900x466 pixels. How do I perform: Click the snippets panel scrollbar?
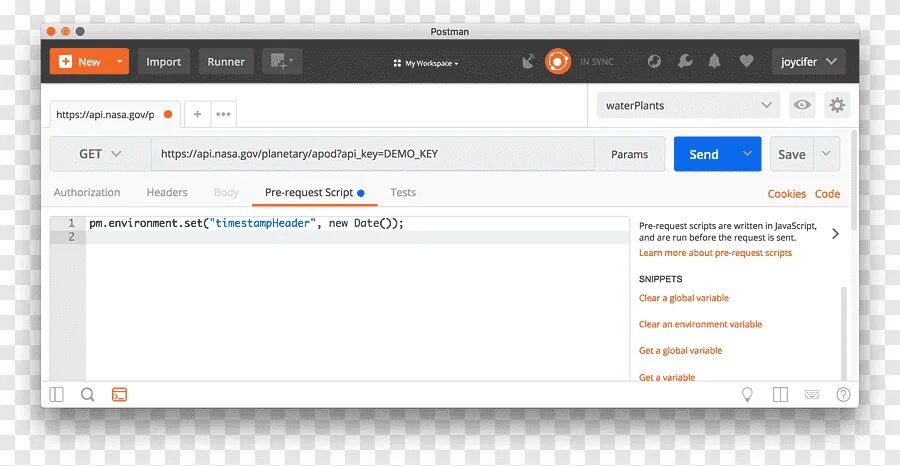pos(844,333)
